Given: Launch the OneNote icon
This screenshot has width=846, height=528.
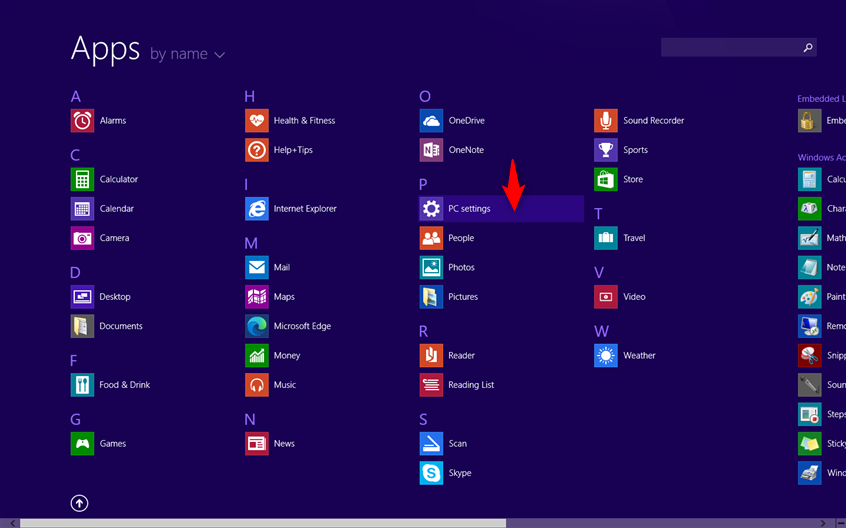Looking at the screenshot, I should click(x=431, y=150).
